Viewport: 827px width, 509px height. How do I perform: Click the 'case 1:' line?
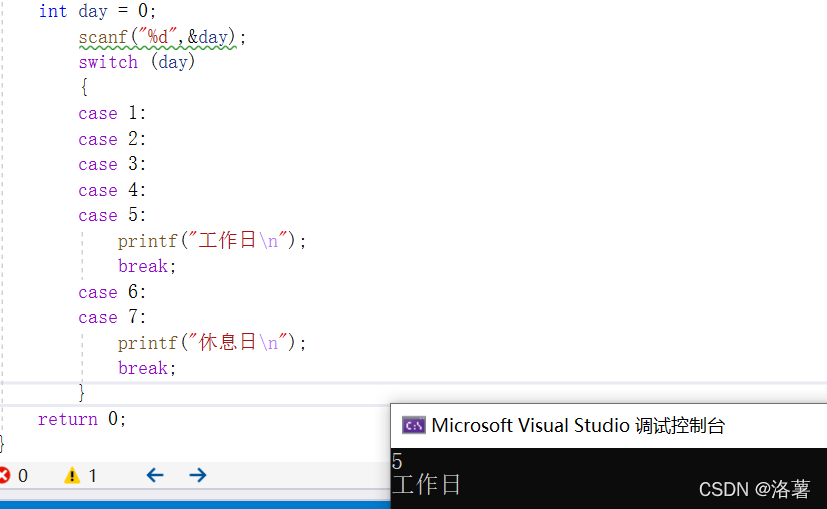click(x=112, y=113)
